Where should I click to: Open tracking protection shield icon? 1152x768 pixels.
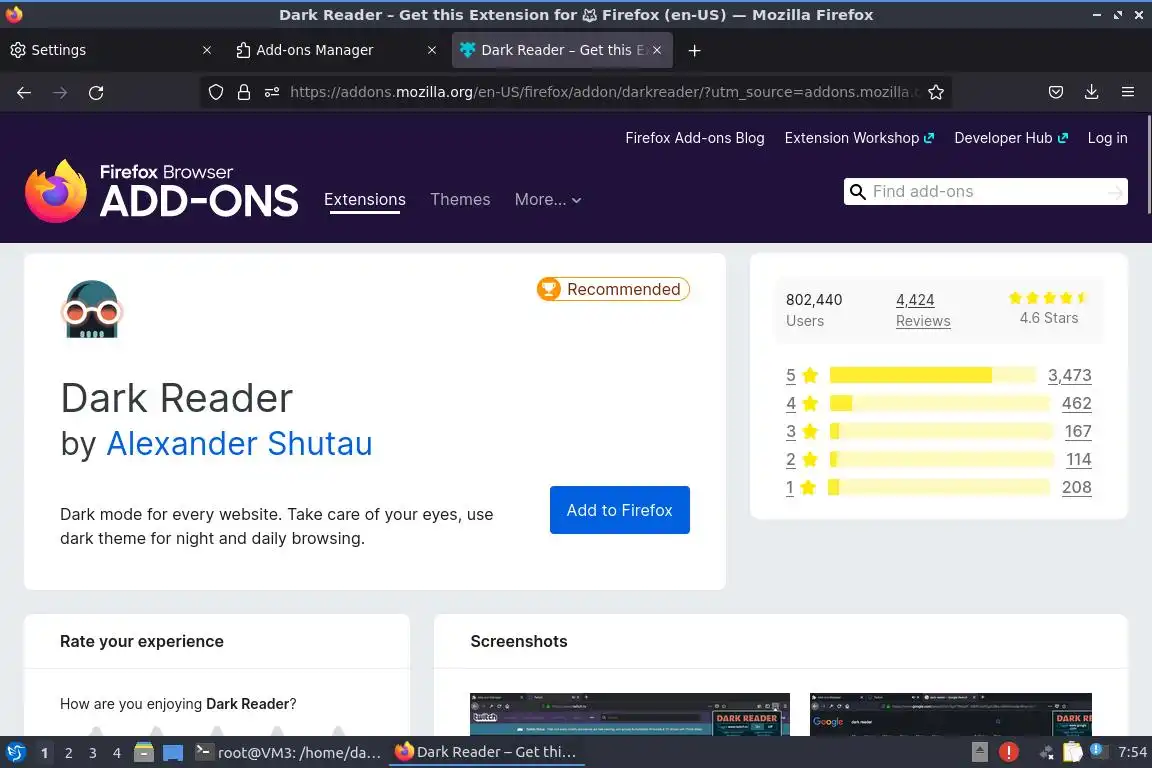[215, 92]
